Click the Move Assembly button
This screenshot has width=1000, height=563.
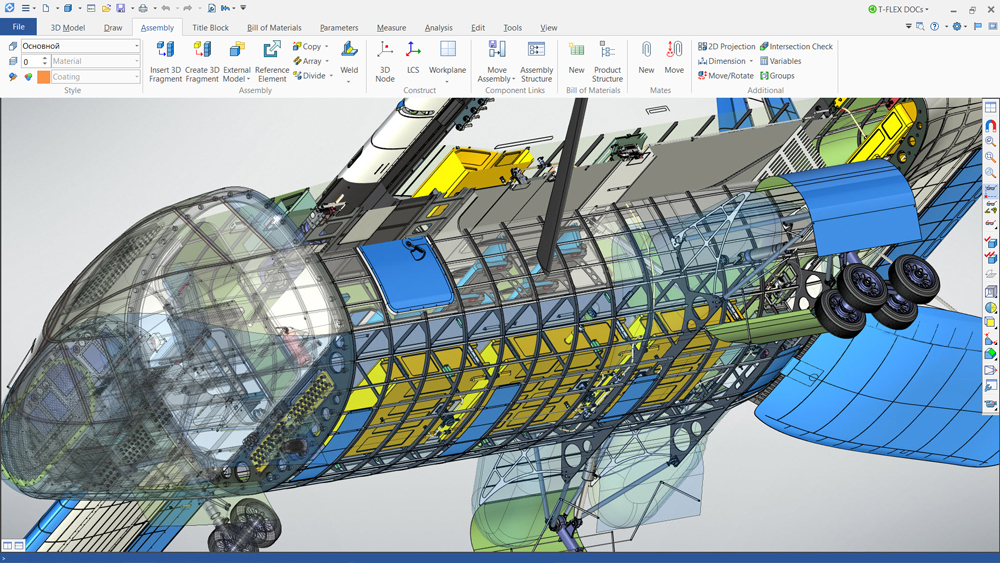497,61
